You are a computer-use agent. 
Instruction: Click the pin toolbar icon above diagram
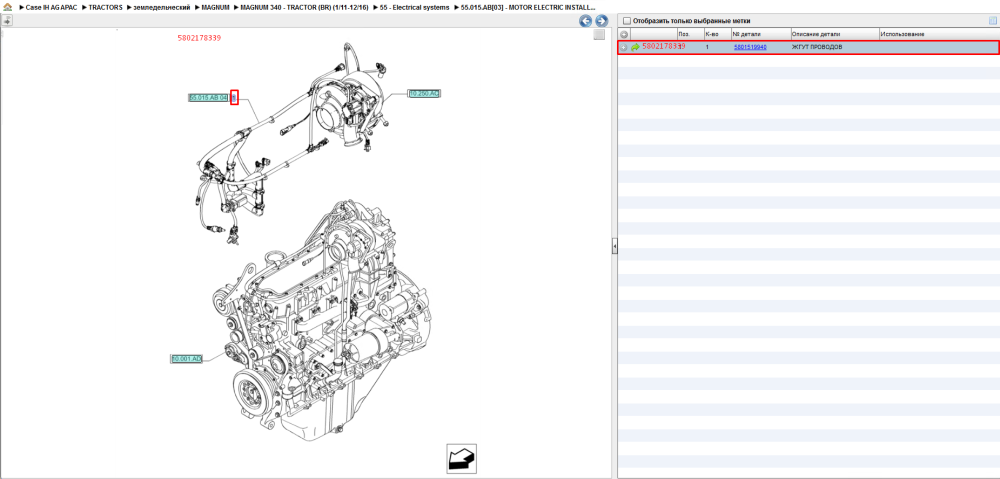click(x=7, y=20)
